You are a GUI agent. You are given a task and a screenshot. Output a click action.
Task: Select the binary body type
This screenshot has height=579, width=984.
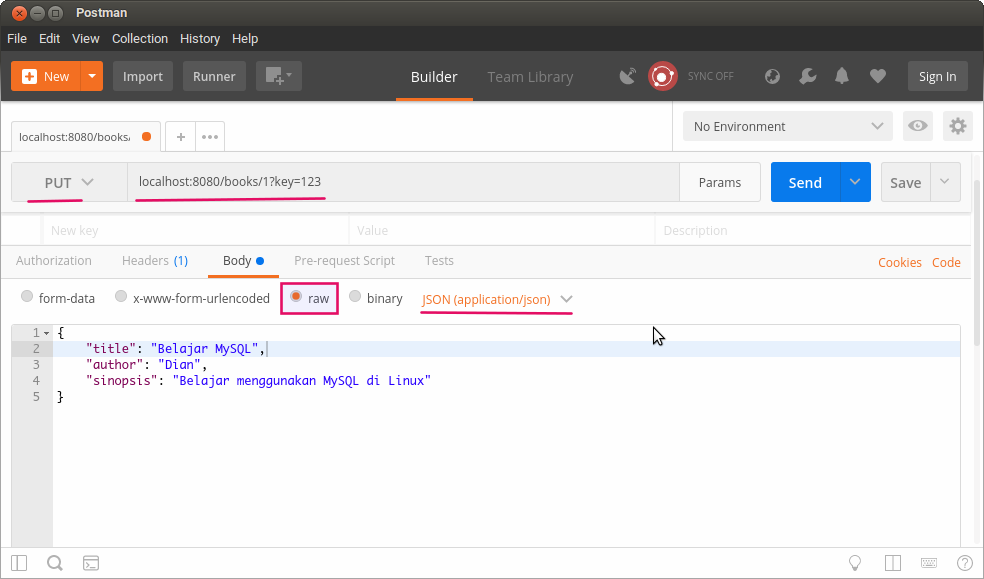coord(355,297)
